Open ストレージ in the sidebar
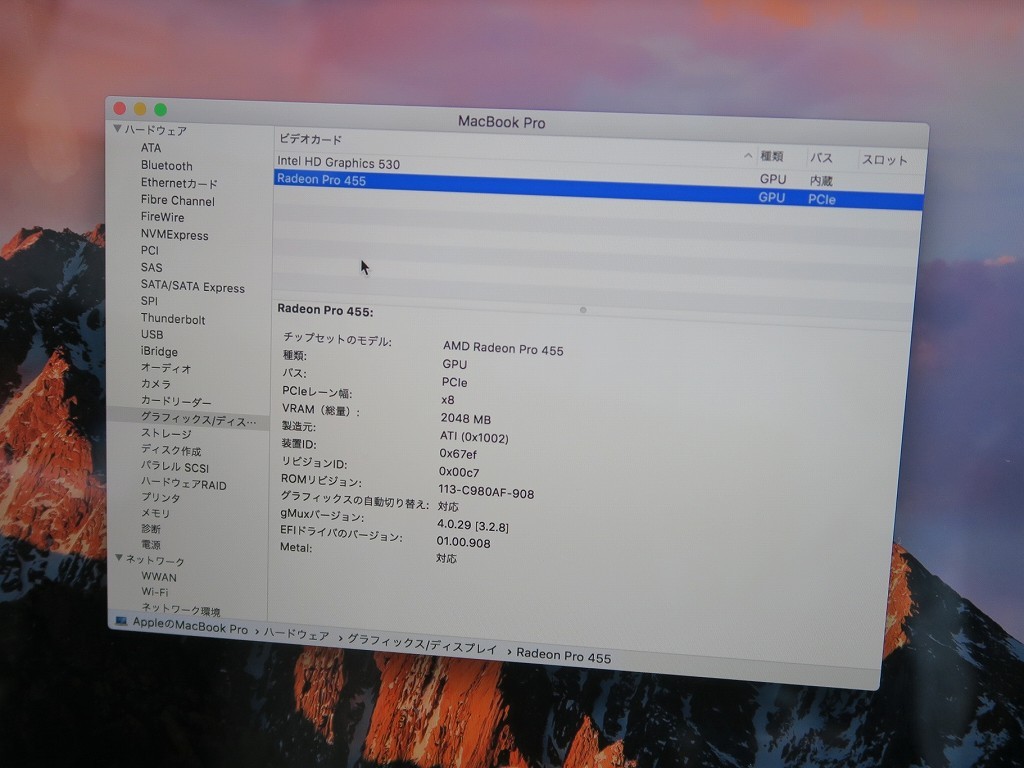This screenshot has width=1024, height=768. (x=167, y=434)
